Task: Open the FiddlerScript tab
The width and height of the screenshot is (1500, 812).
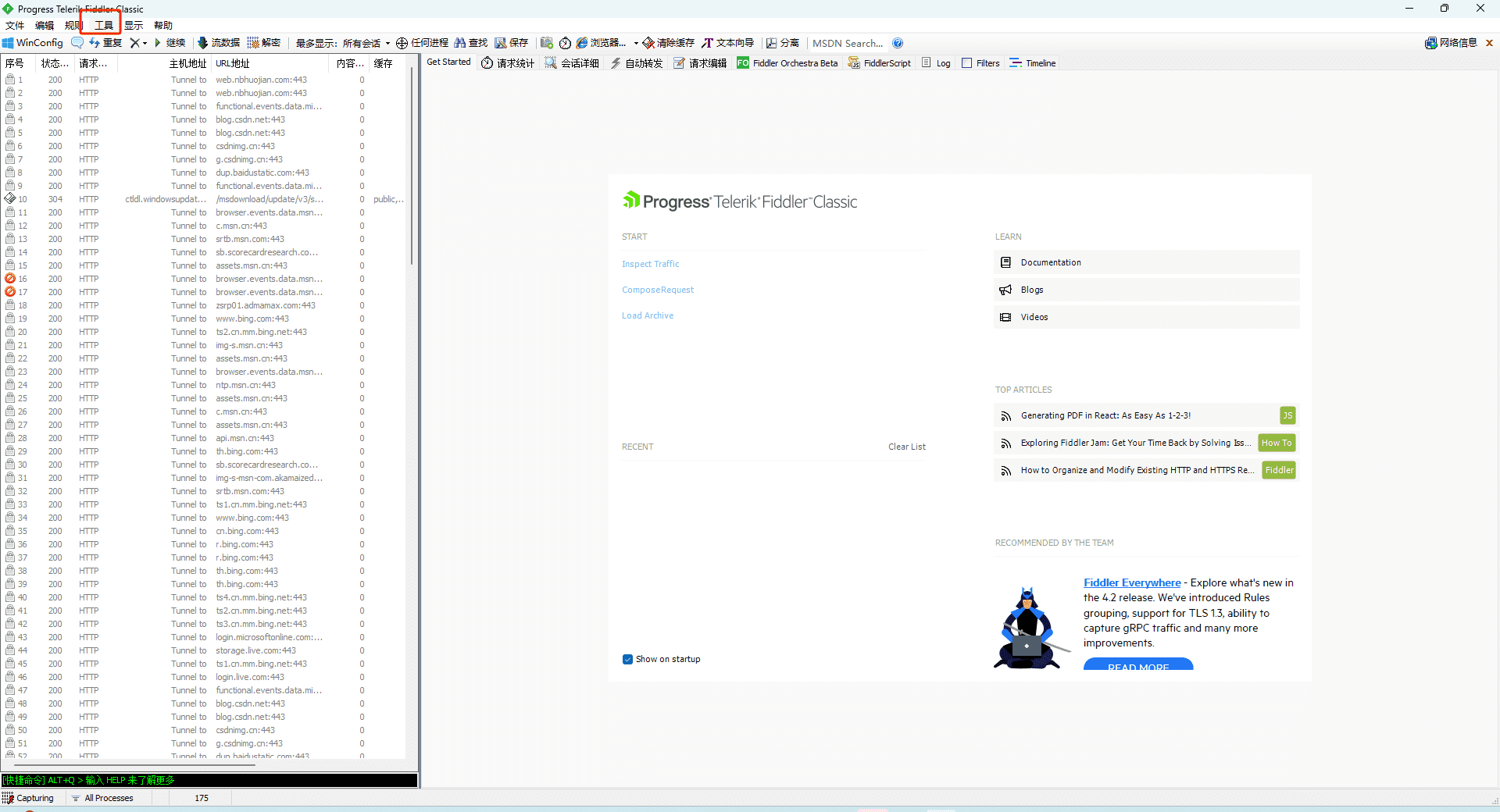Action: pos(880,63)
